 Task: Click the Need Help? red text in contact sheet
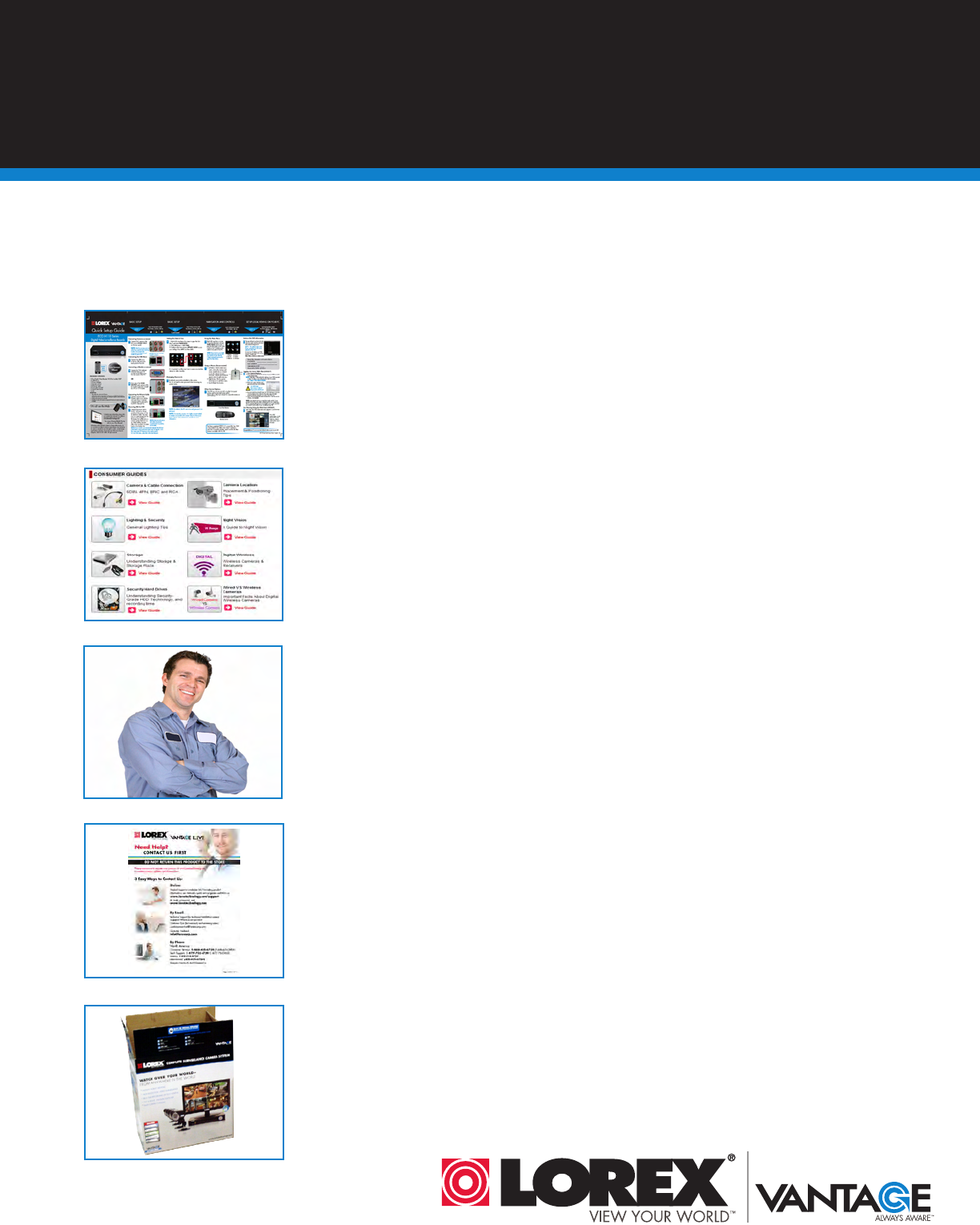(151, 846)
